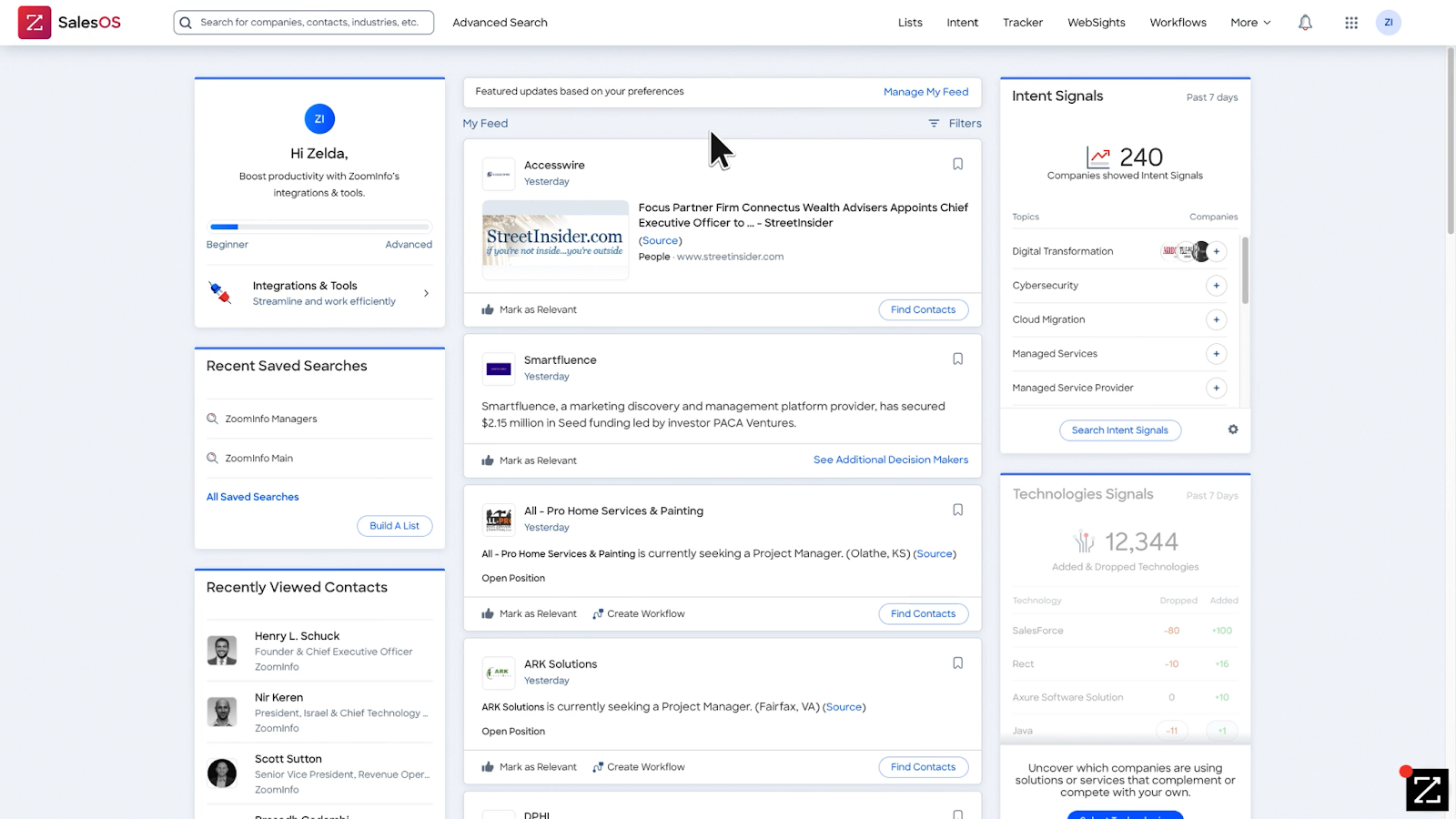Click Find Contacts for ARK Solutions
This screenshot has height=819, width=1456.
tap(923, 767)
